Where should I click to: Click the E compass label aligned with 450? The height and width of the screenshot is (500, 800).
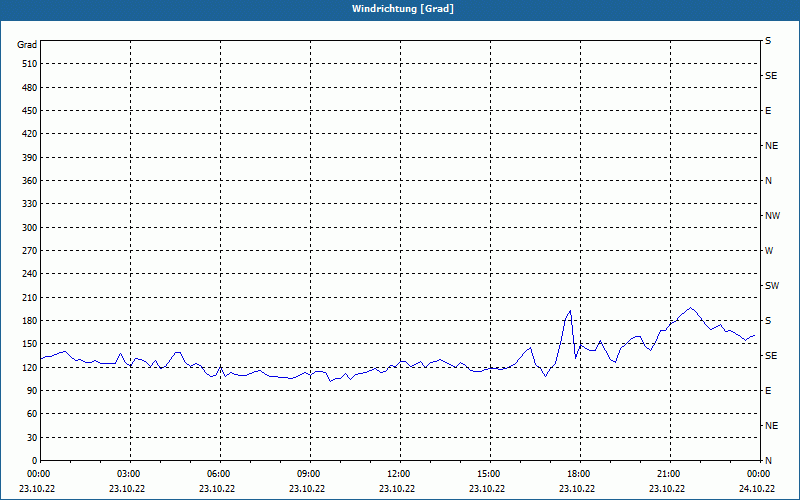coord(768,111)
